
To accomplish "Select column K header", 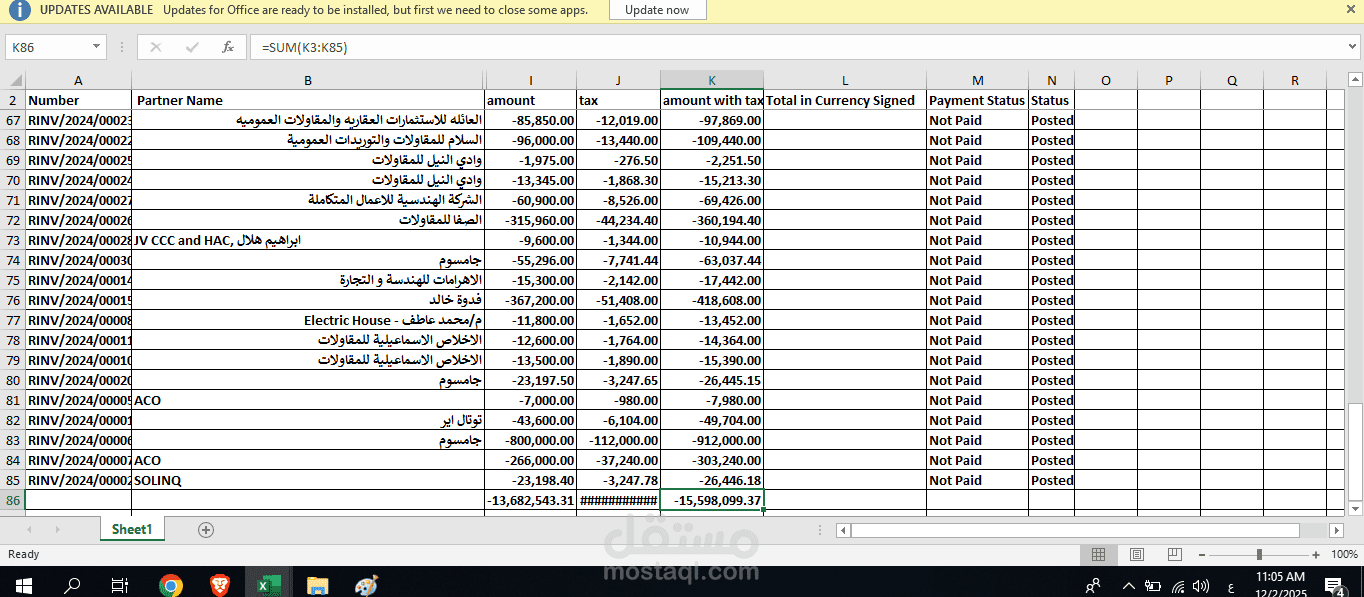I will tap(712, 80).
